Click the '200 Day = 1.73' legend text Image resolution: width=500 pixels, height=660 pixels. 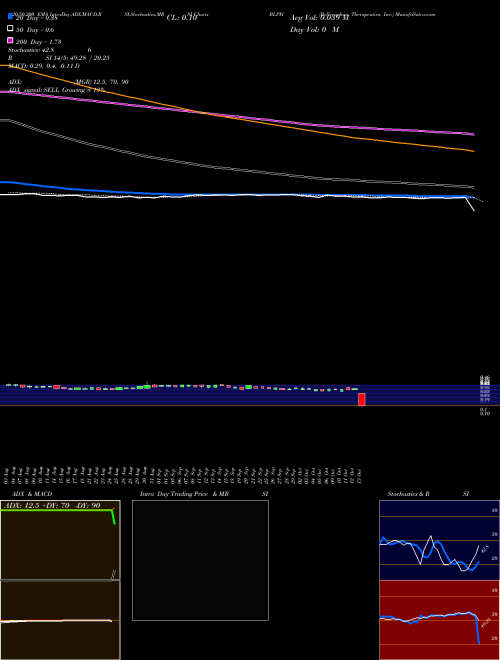click(x=38, y=42)
